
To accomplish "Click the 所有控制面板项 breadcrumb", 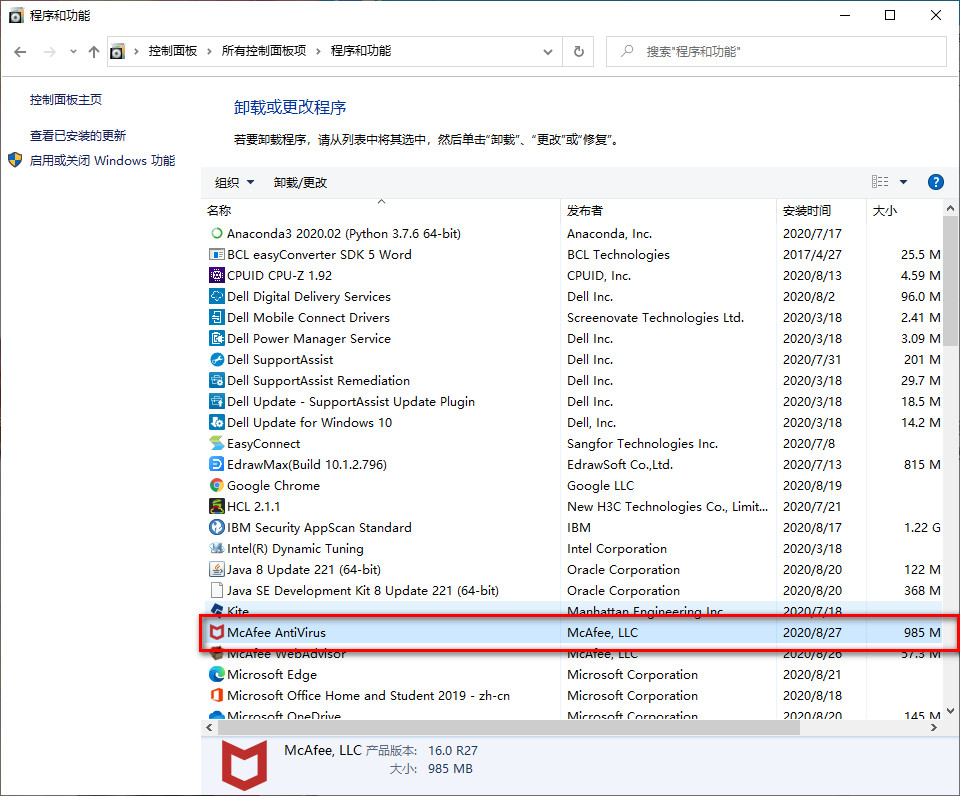I will click(x=264, y=51).
